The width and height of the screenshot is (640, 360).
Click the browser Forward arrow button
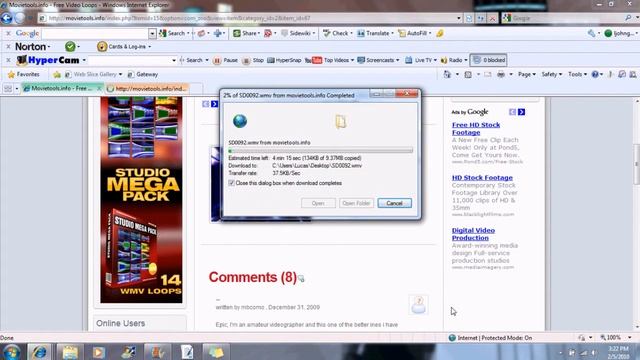[20, 18]
